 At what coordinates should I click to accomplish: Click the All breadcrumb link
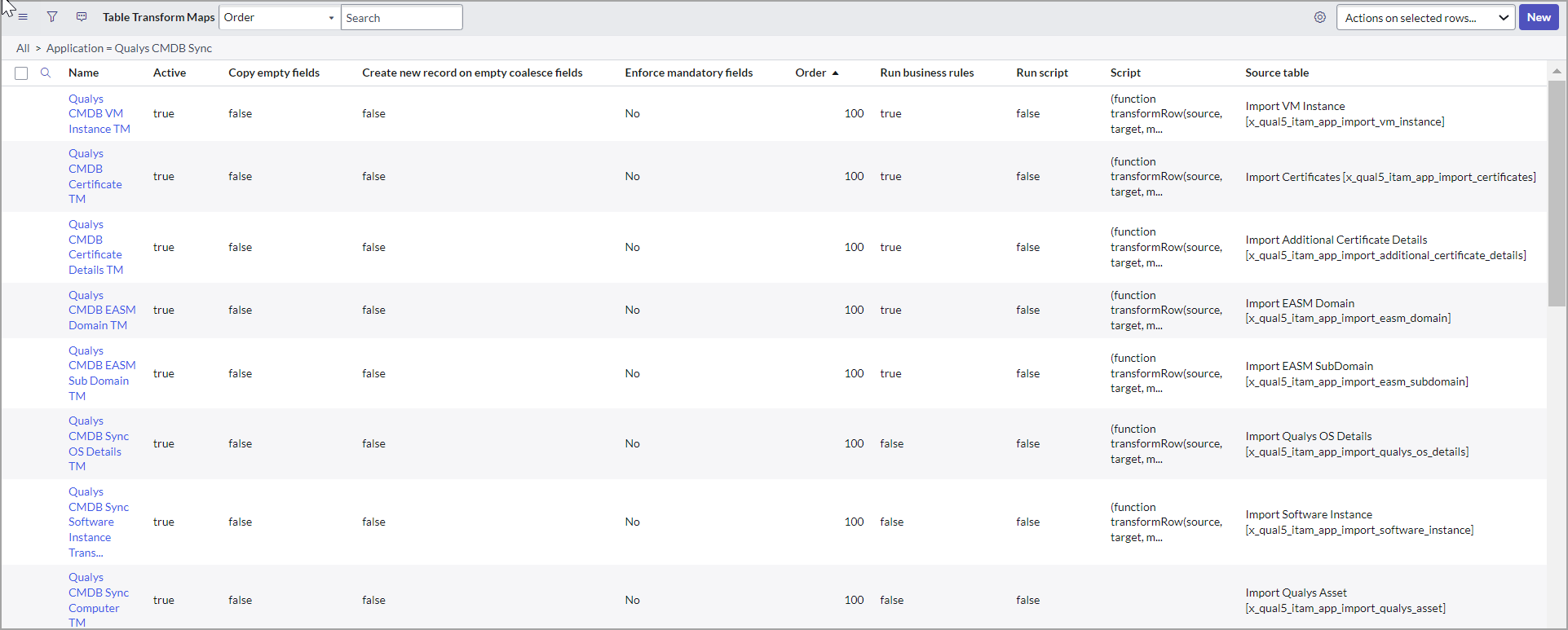(x=23, y=48)
